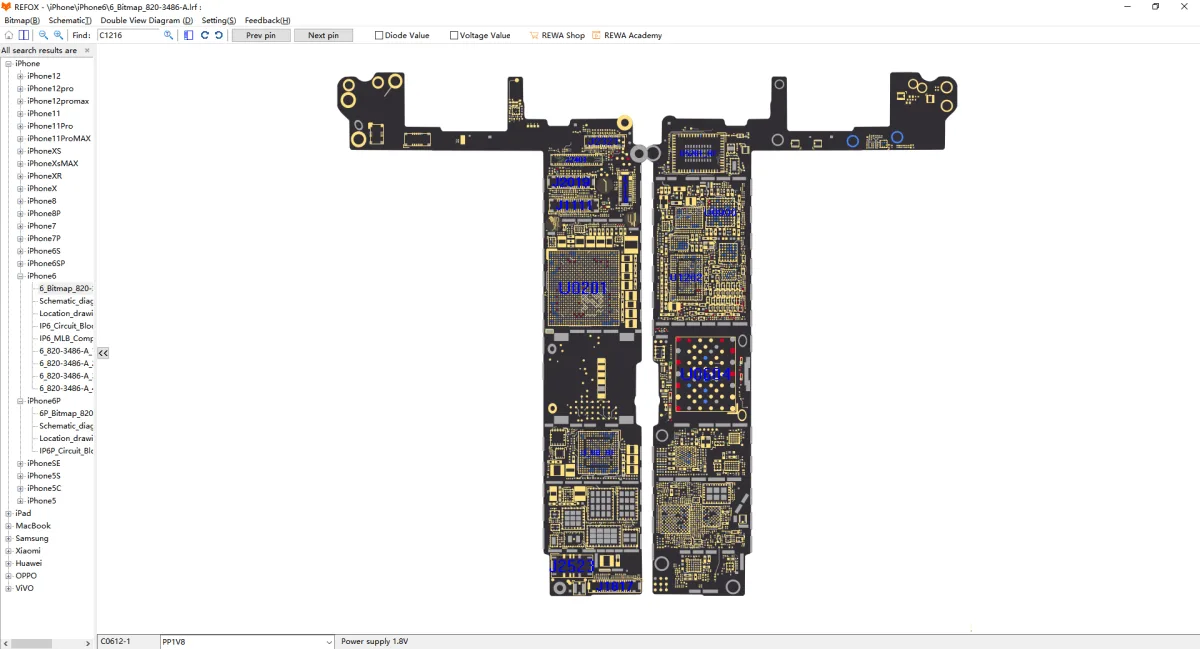The height and width of the screenshot is (649, 1200).
Task: Select the iPhoneXsMAX tree row
Action: pyautogui.click(x=52, y=163)
